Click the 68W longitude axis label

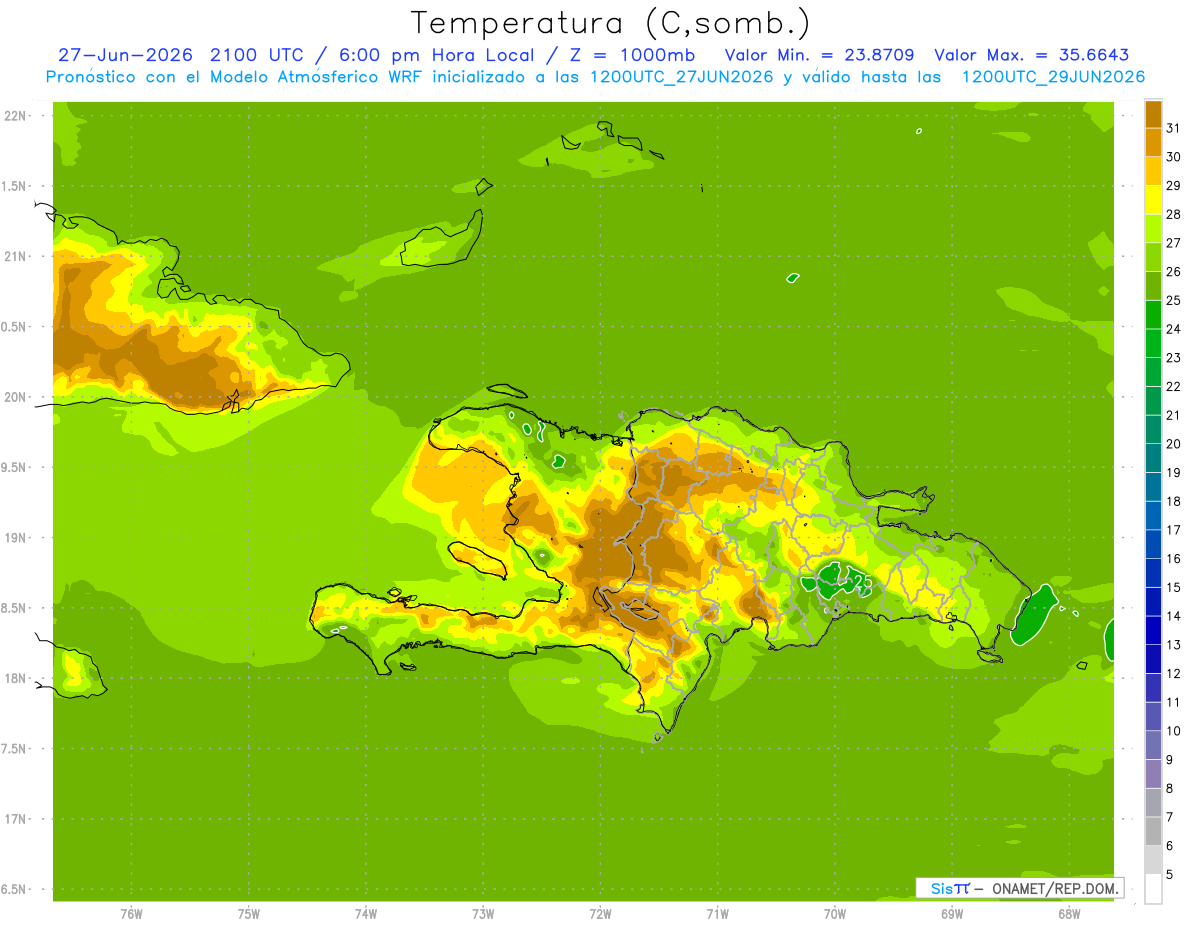1069,913
